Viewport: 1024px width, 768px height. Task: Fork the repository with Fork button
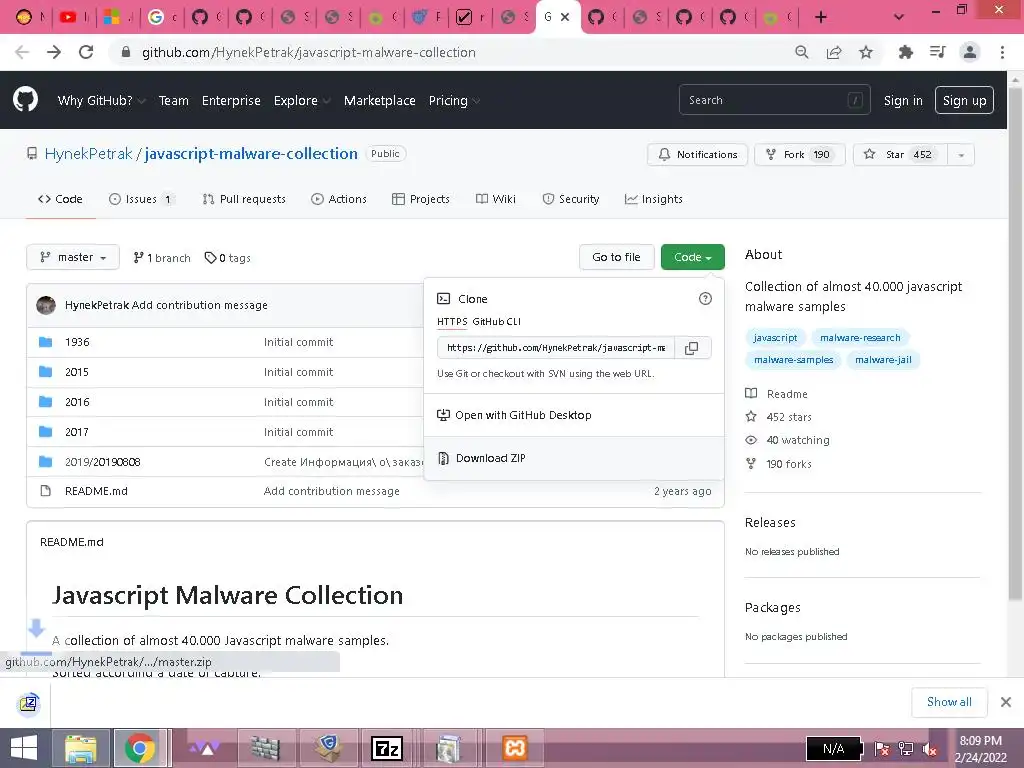click(800, 155)
